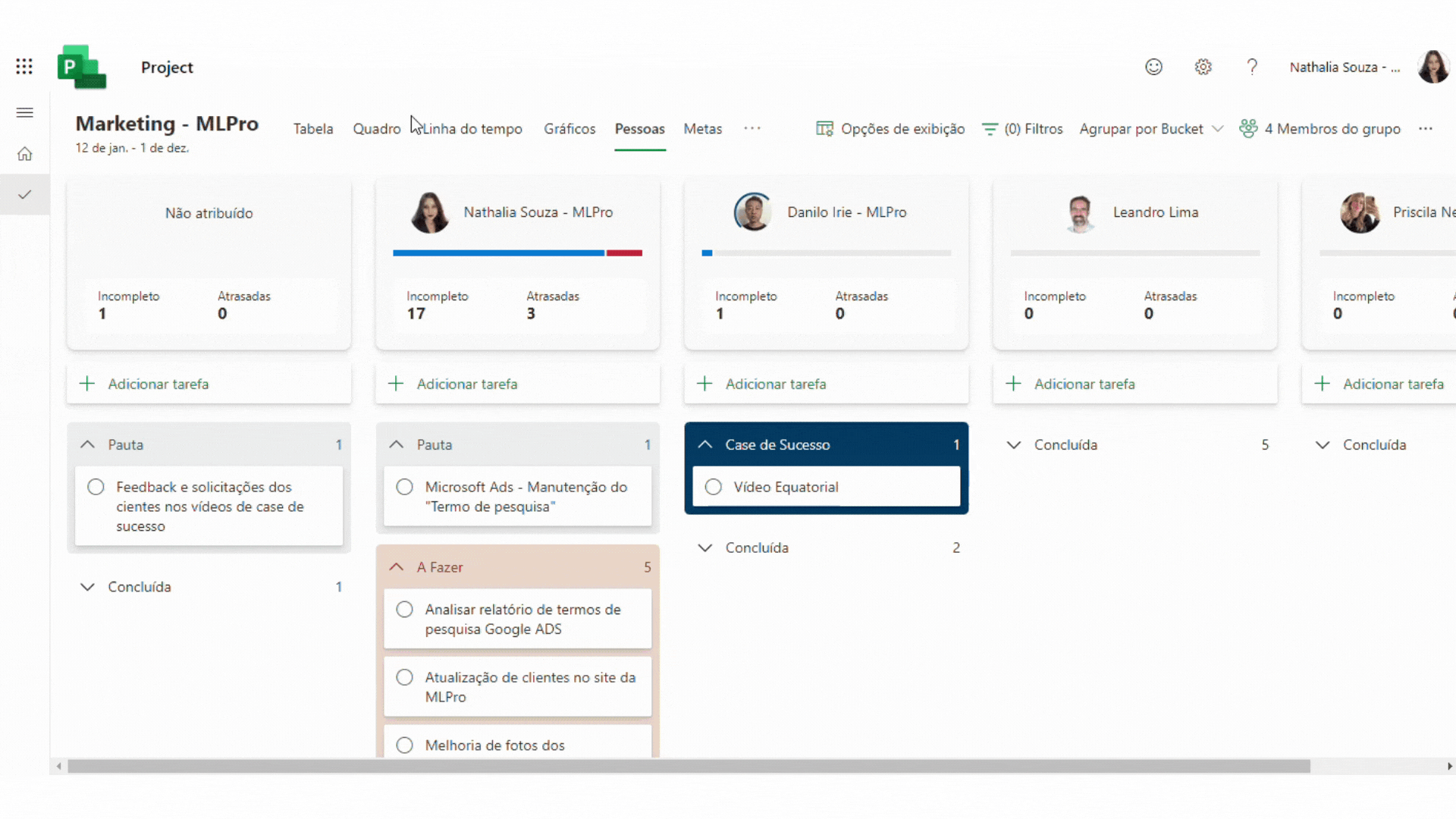Expand Concluída under Priscila
Screen dimensions: 1456x819
tap(1323, 444)
